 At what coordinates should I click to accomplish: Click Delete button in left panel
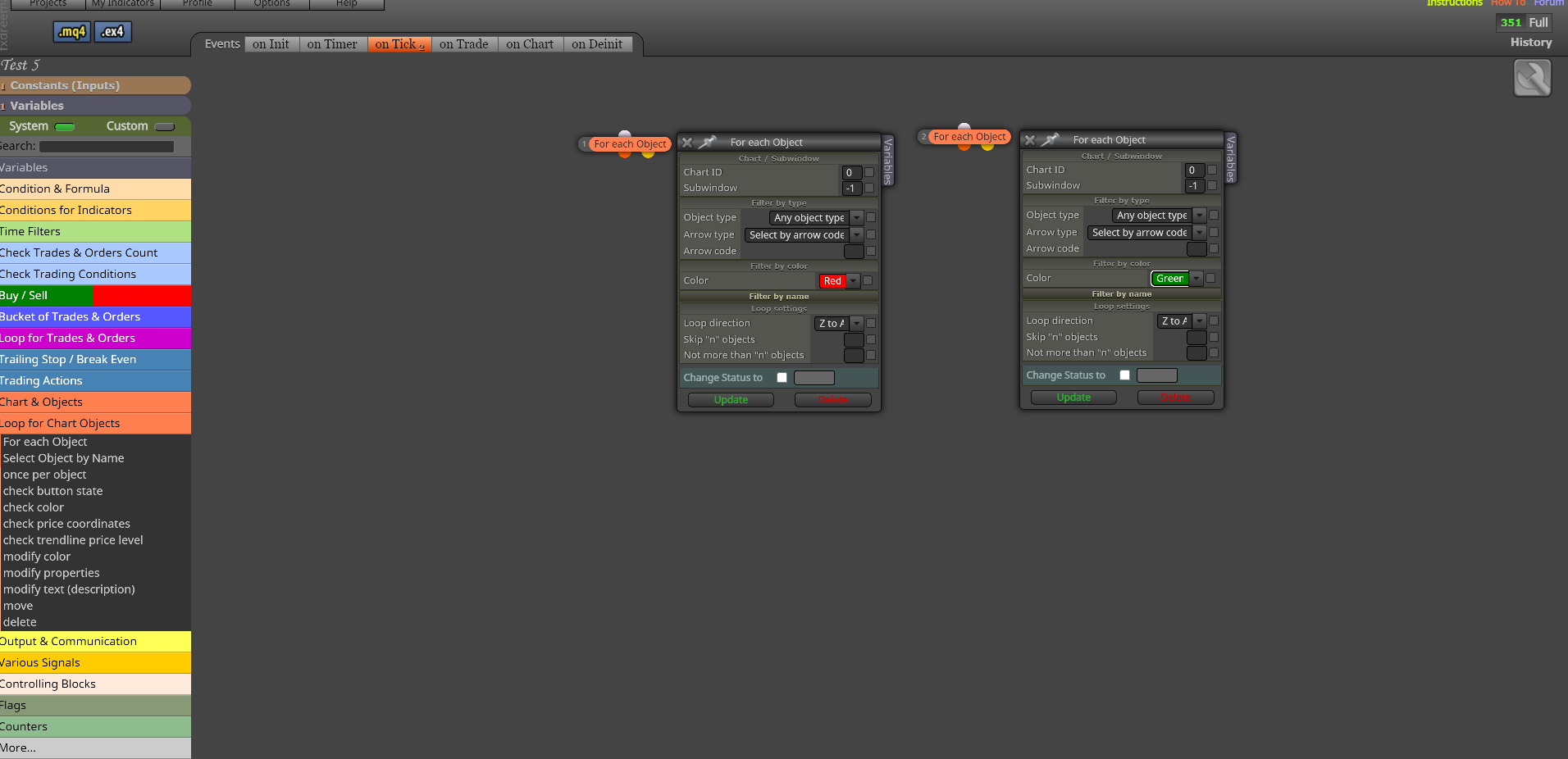click(832, 400)
